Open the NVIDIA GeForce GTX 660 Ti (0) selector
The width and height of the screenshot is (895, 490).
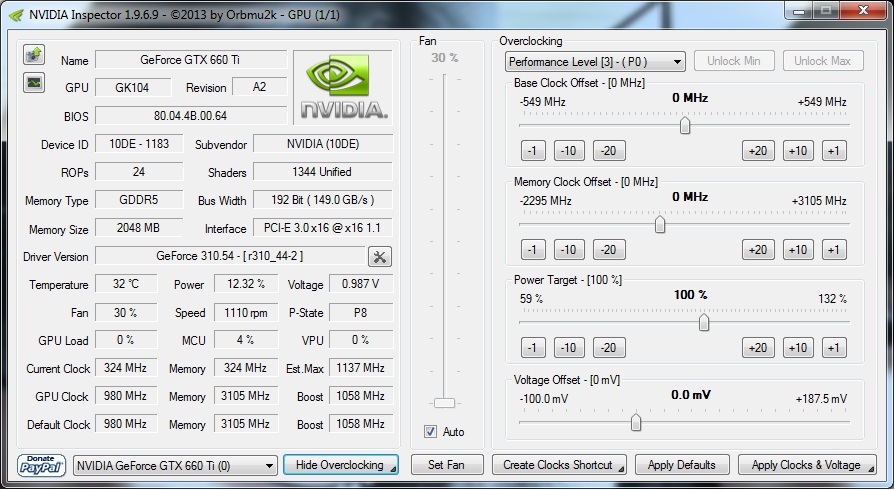[175, 465]
